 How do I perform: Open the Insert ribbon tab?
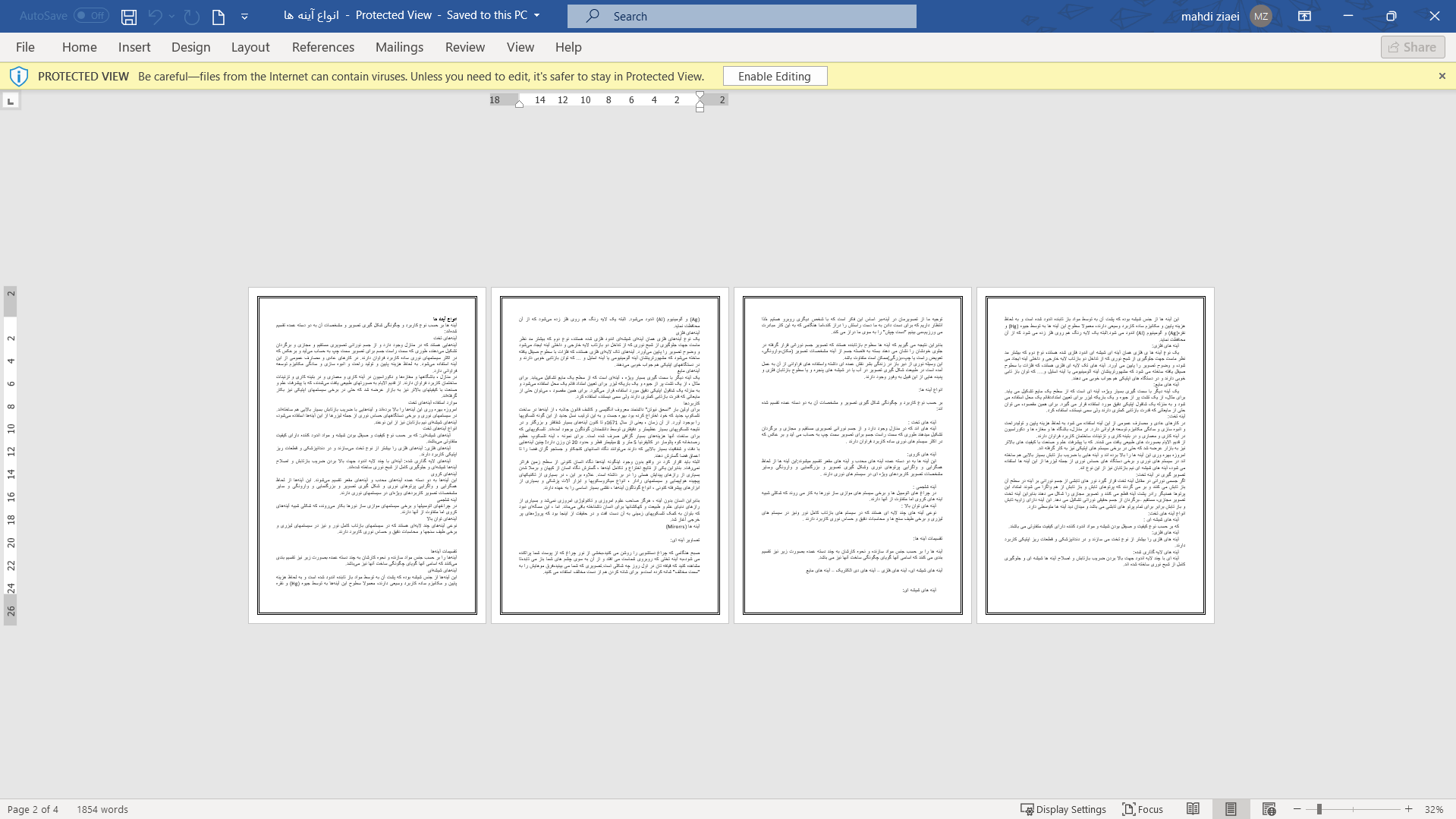pos(134,47)
